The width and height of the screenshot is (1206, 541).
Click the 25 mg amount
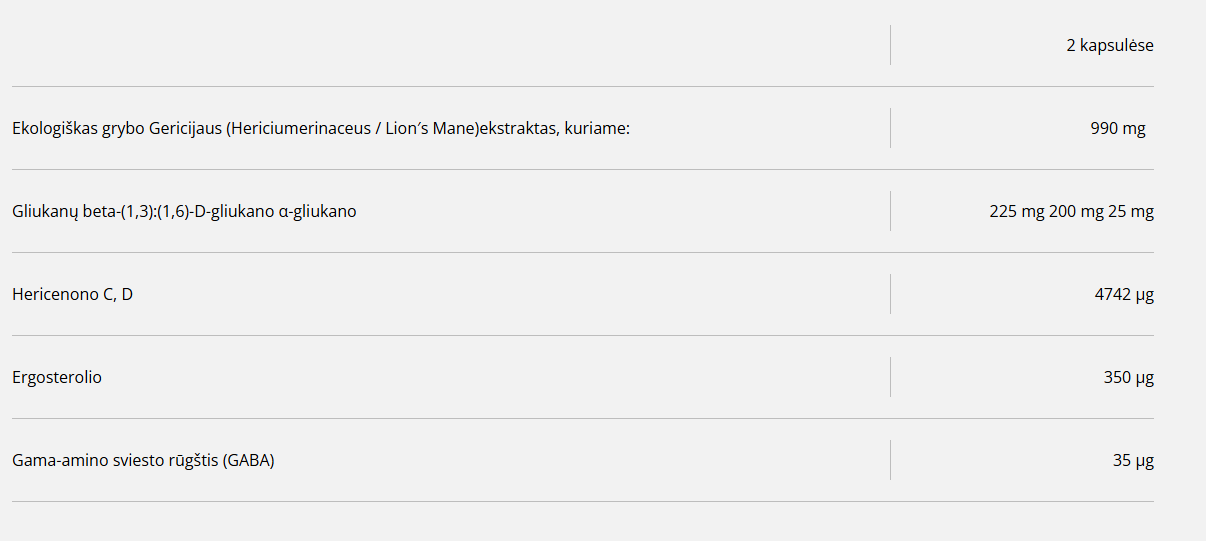click(x=1131, y=211)
